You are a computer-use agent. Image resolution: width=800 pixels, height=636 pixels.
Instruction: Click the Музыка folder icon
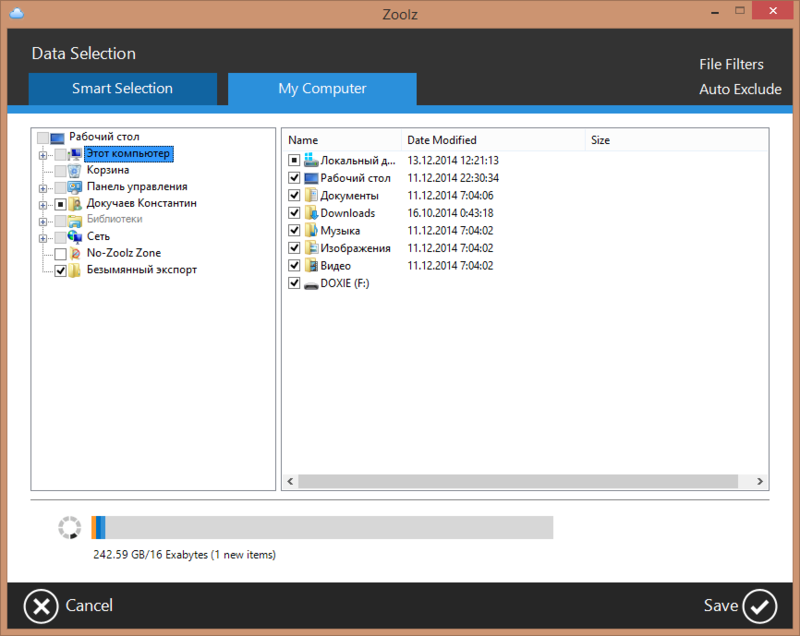click(311, 231)
